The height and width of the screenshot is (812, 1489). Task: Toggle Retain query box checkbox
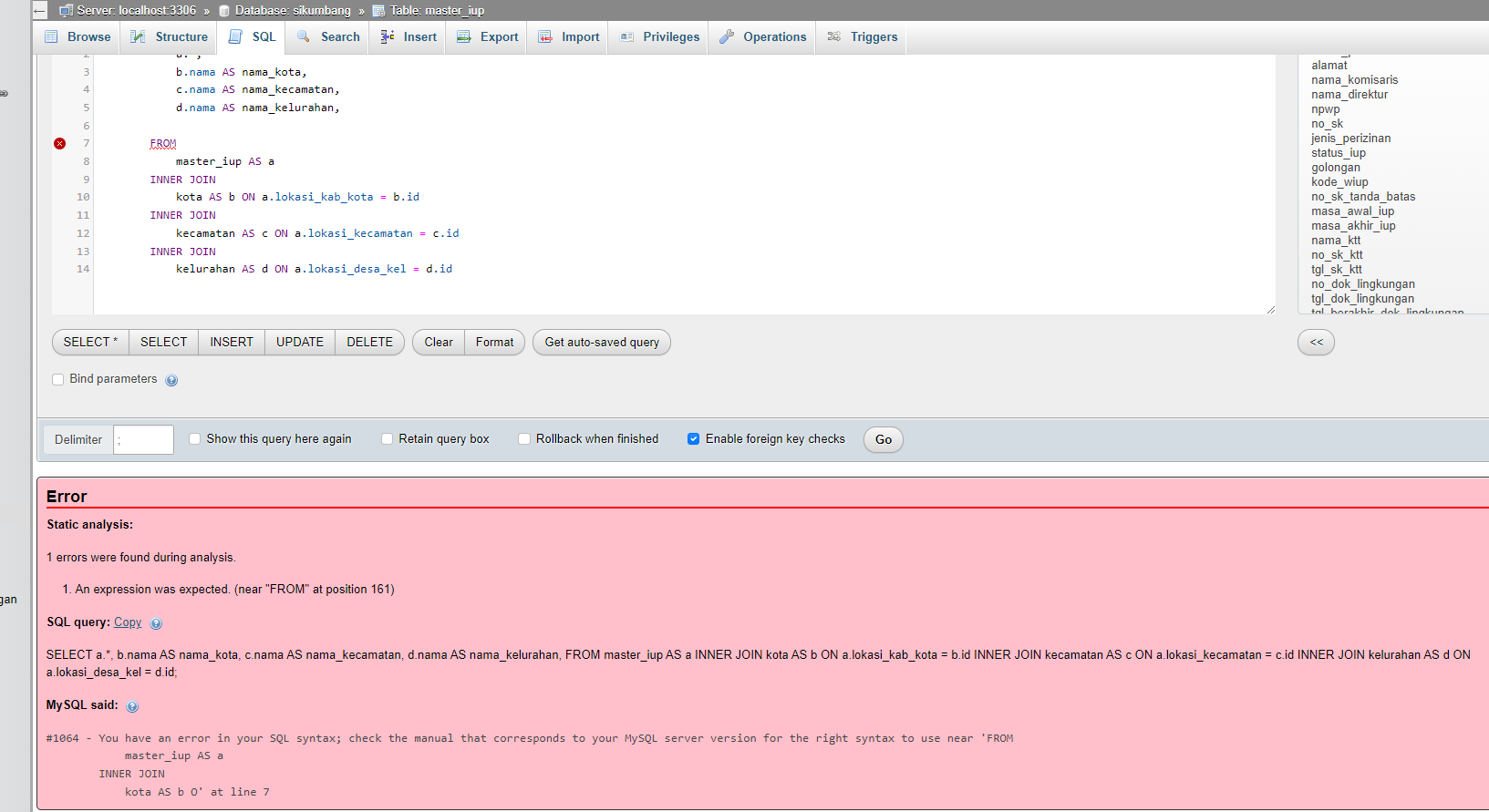pyautogui.click(x=387, y=439)
